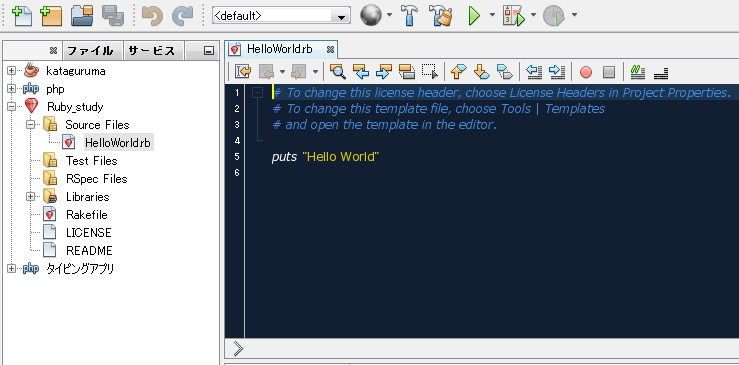739x365 pixels.
Task: Redo the last edit
Action: click(182, 16)
